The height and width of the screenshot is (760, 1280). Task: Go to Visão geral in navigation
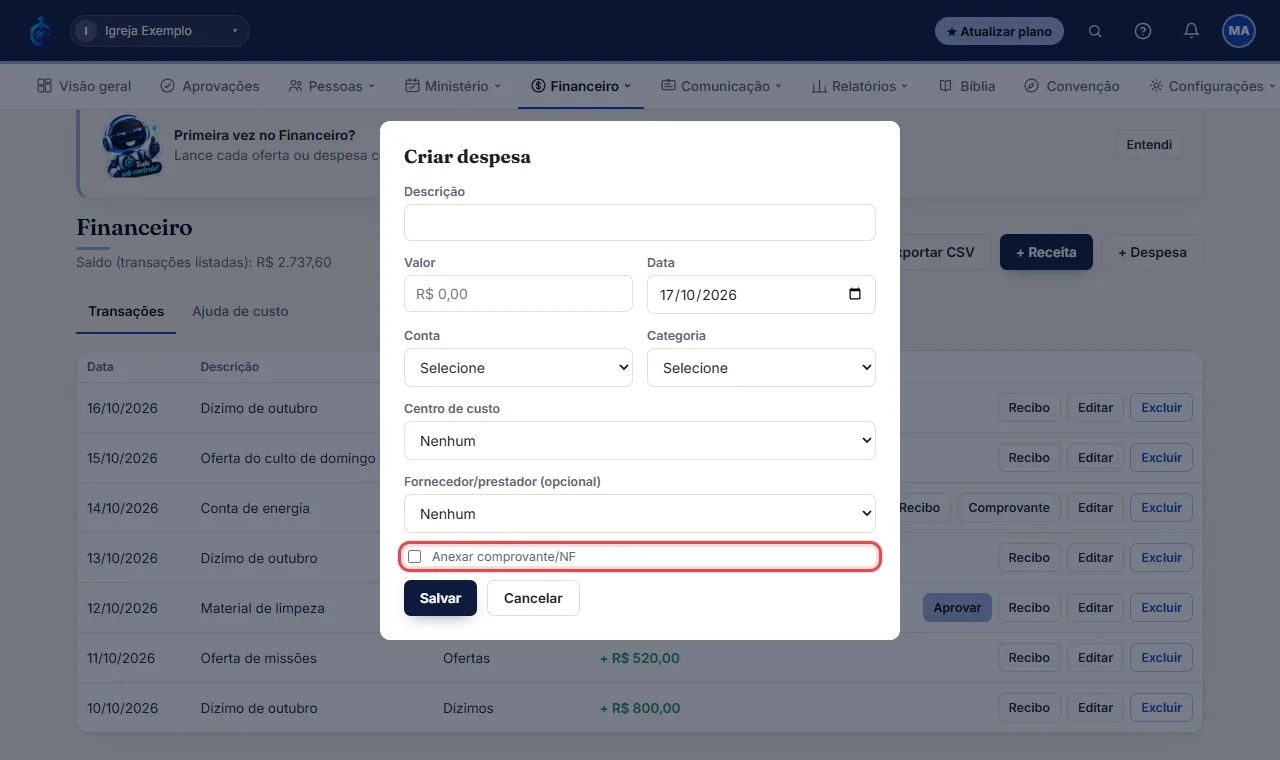coord(84,86)
